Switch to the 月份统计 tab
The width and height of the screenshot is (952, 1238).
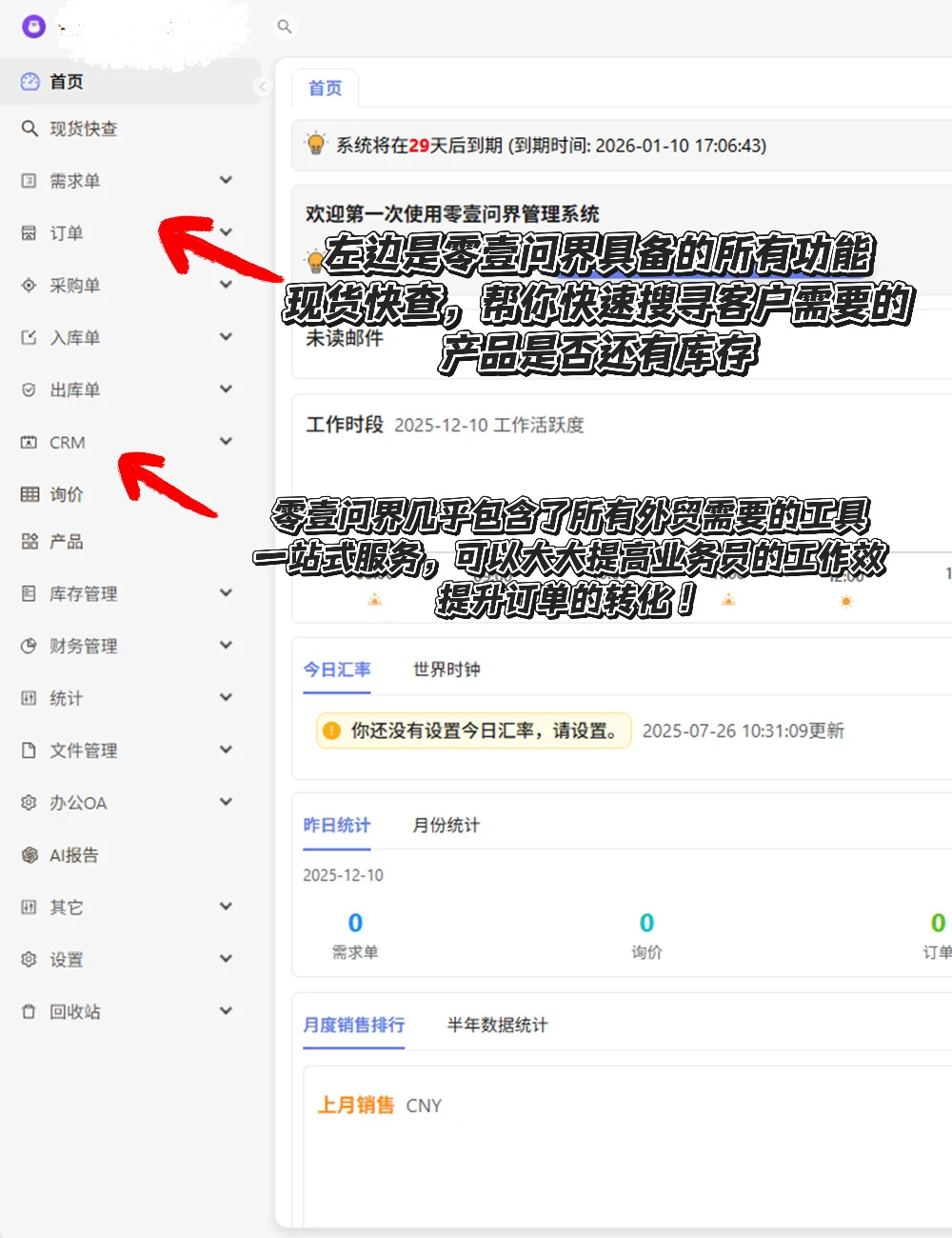coord(446,826)
